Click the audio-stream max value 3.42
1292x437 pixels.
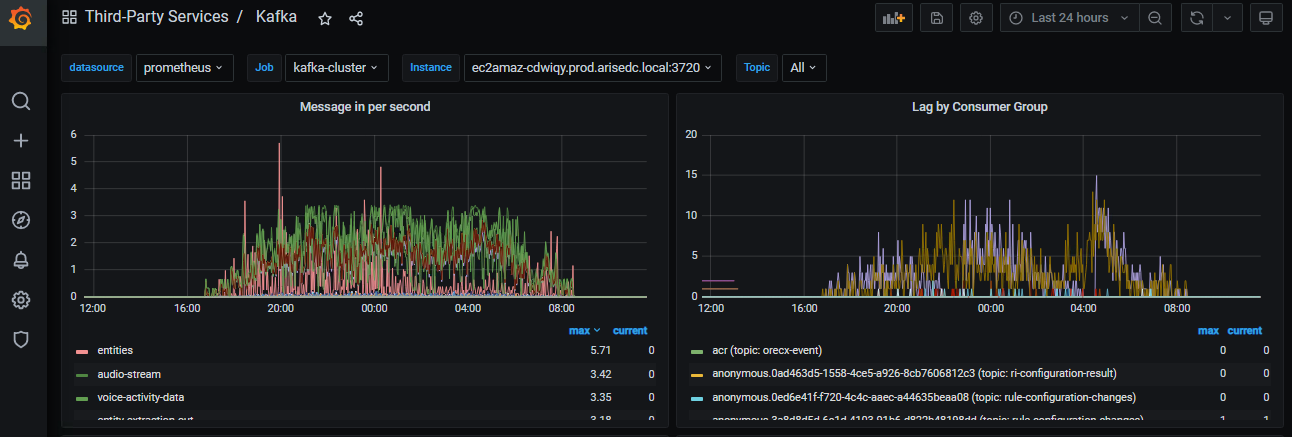tap(600, 373)
